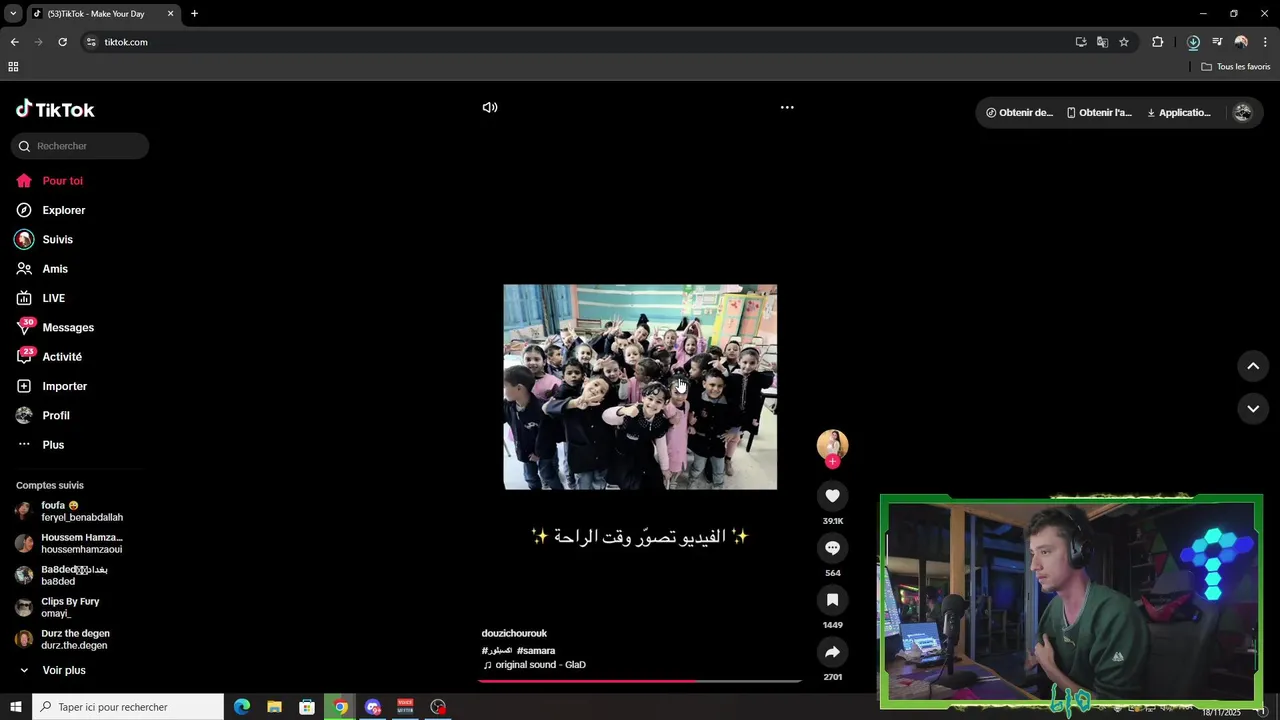1280x720 pixels.
Task: Open Windows Start menu
Action: point(15,707)
